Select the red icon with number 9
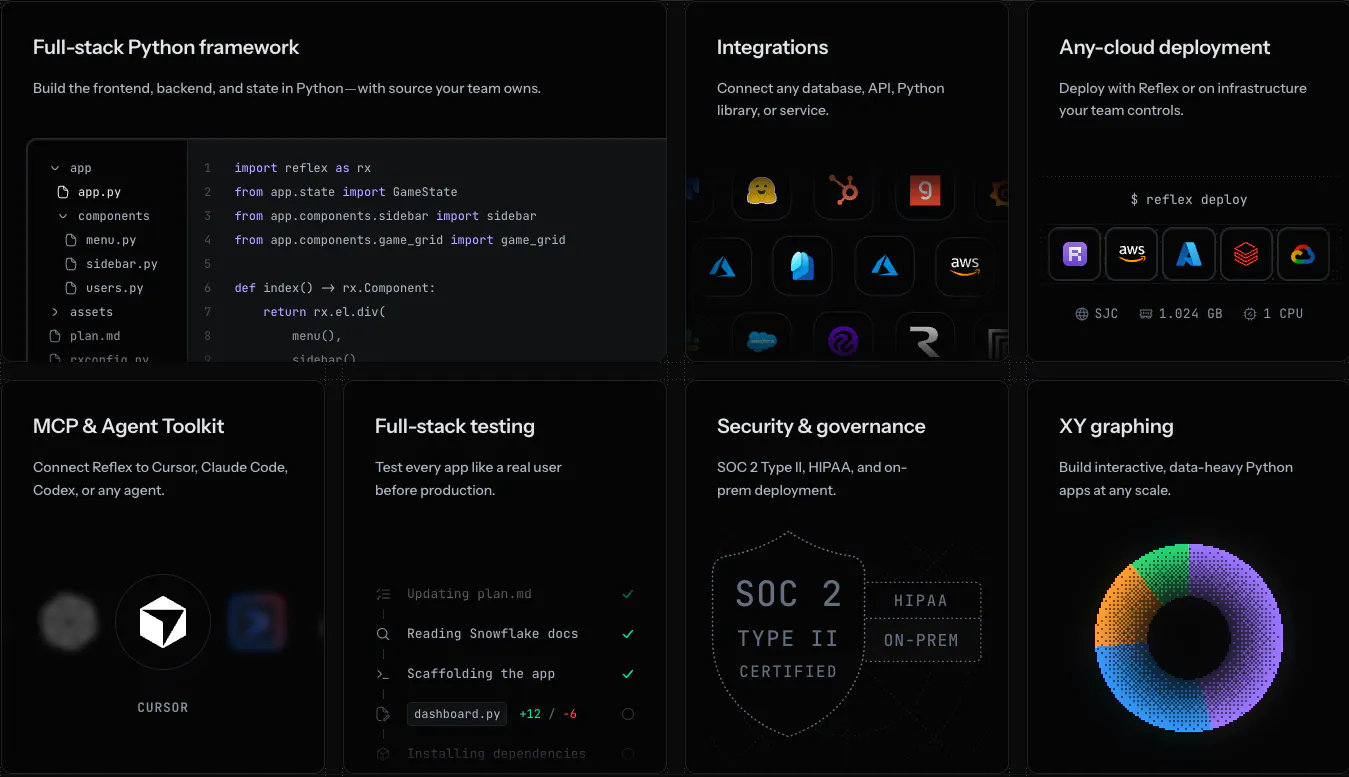Viewport: 1349px width, 777px height. pyautogui.click(x=925, y=191)
